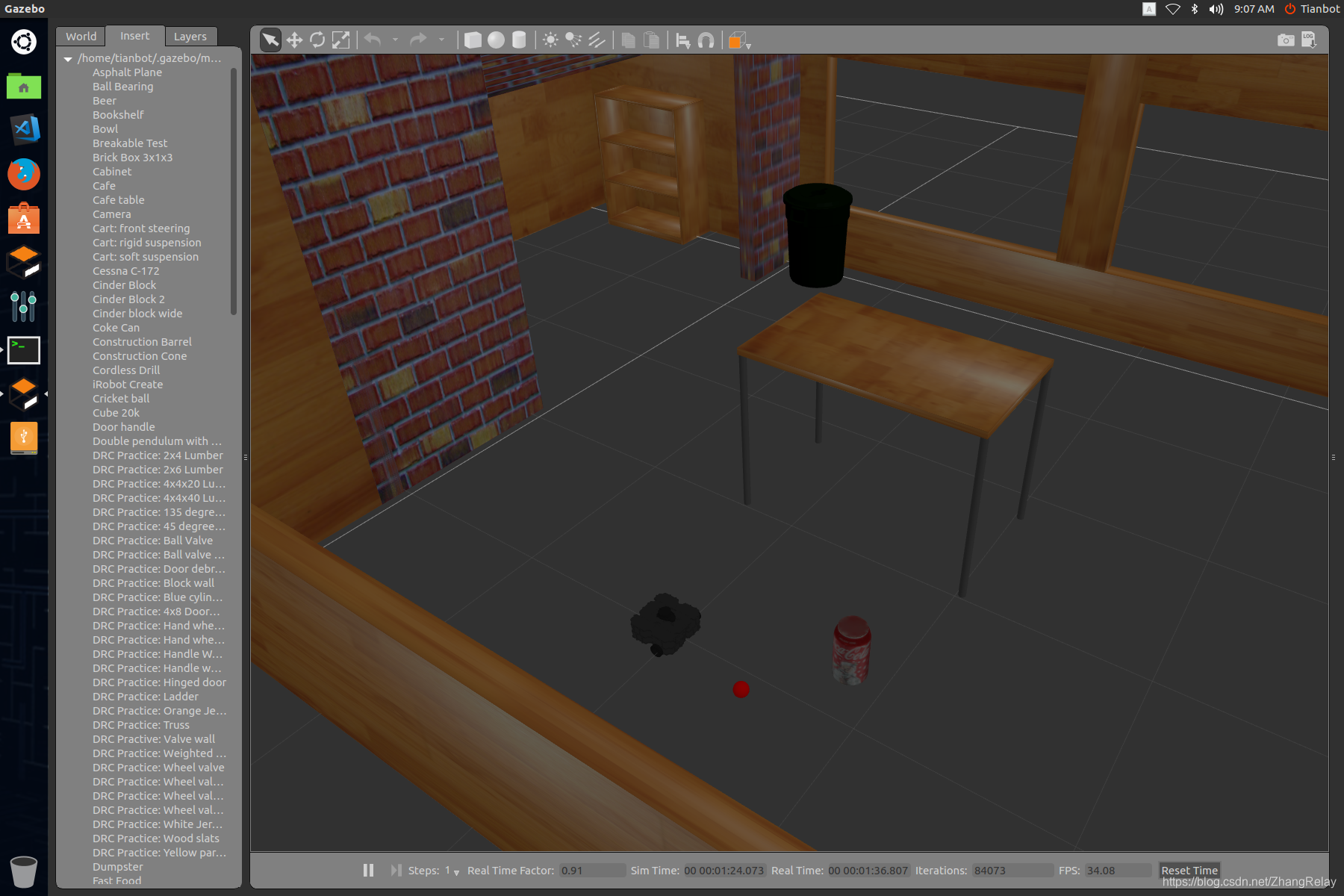Open Ubuntu dash search icon
The height and width of the screenshot is (896, 1344).
24,41
